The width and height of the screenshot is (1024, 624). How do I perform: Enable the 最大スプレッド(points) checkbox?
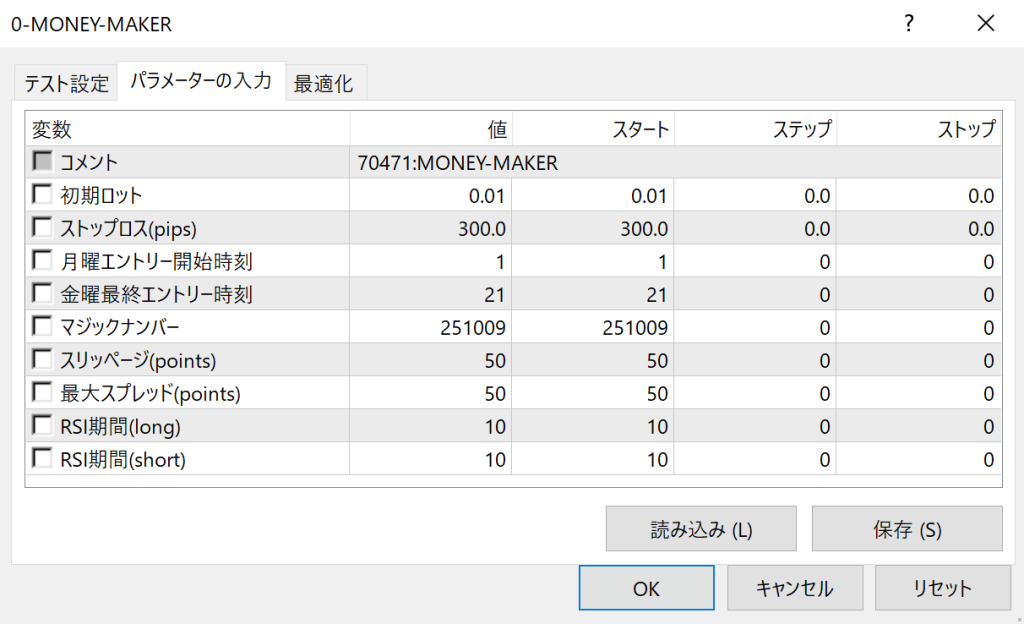click(x=42, y=392)
